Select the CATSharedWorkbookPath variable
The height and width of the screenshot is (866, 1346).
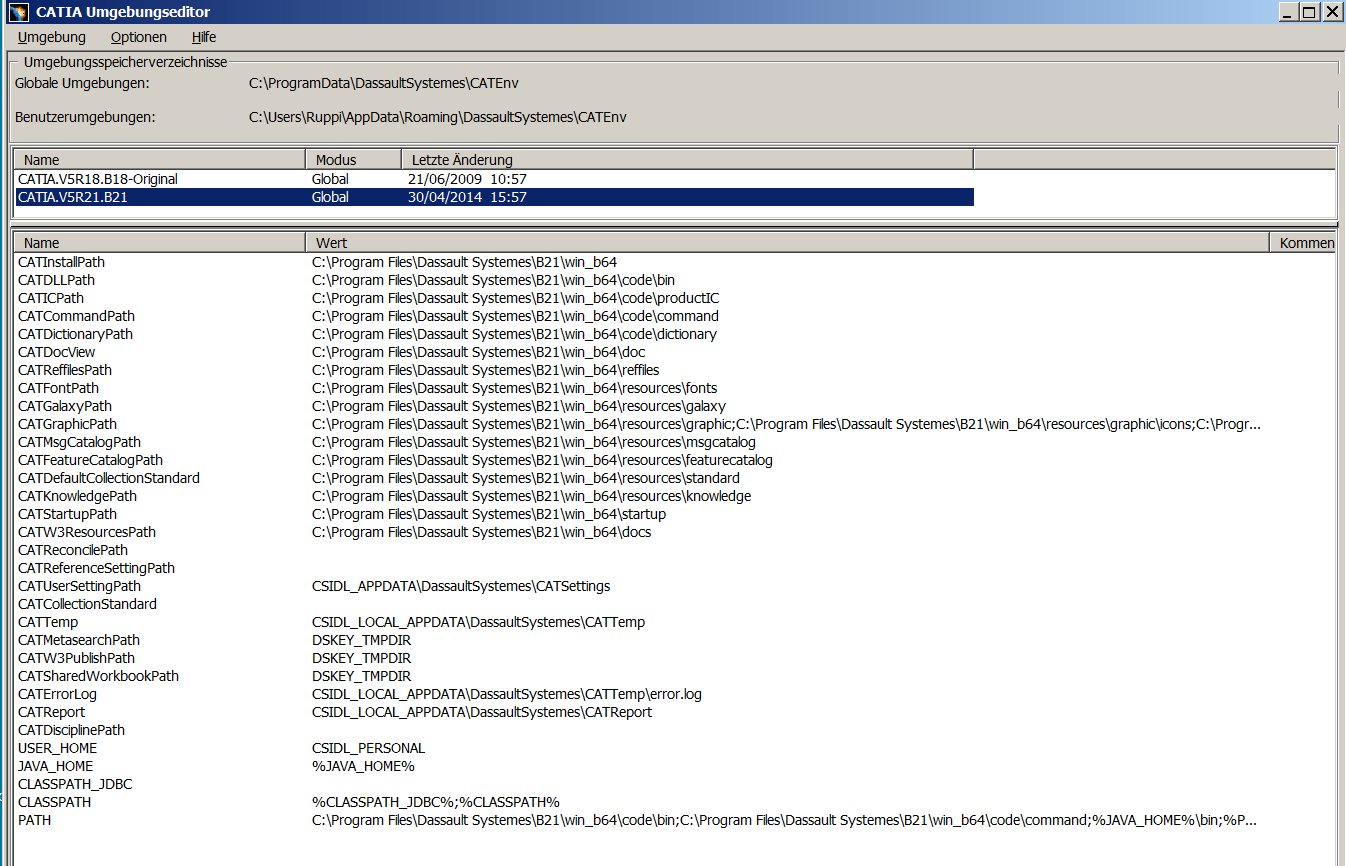98,676
